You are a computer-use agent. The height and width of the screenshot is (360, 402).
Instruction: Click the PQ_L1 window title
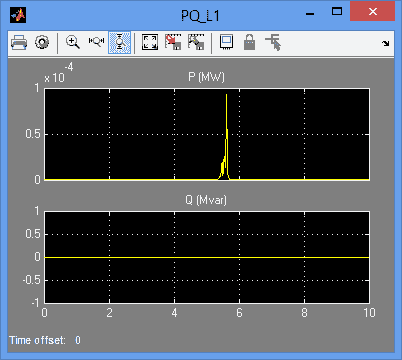pos(200,16)
